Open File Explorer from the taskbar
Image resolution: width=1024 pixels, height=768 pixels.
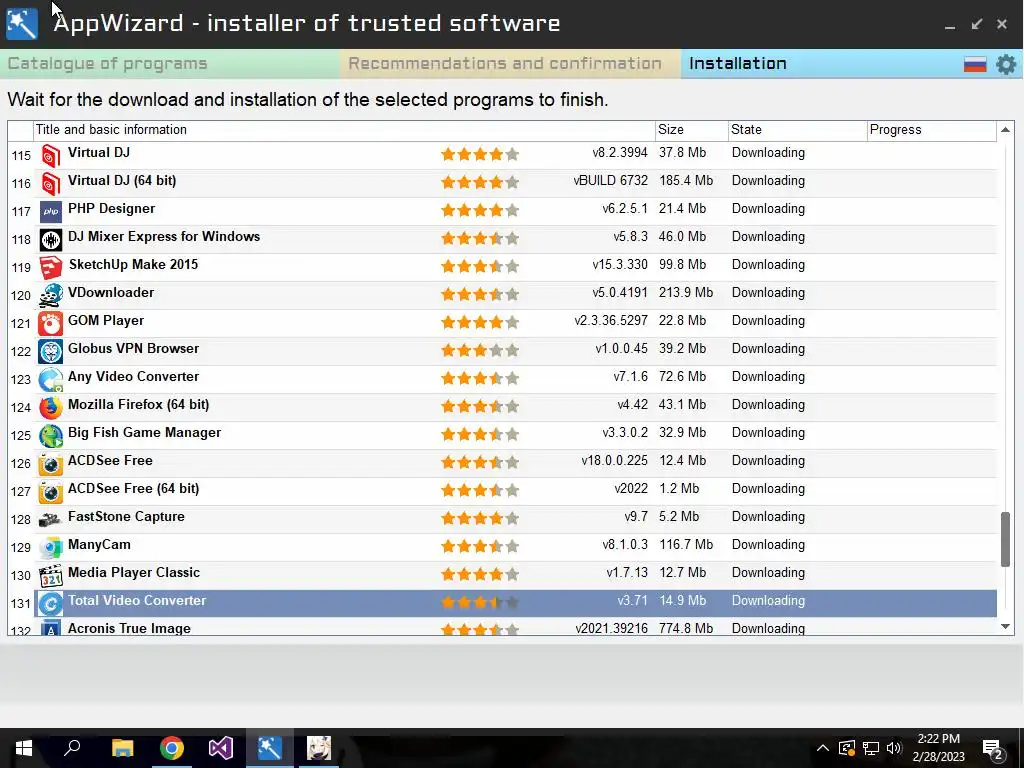(123, 748)
